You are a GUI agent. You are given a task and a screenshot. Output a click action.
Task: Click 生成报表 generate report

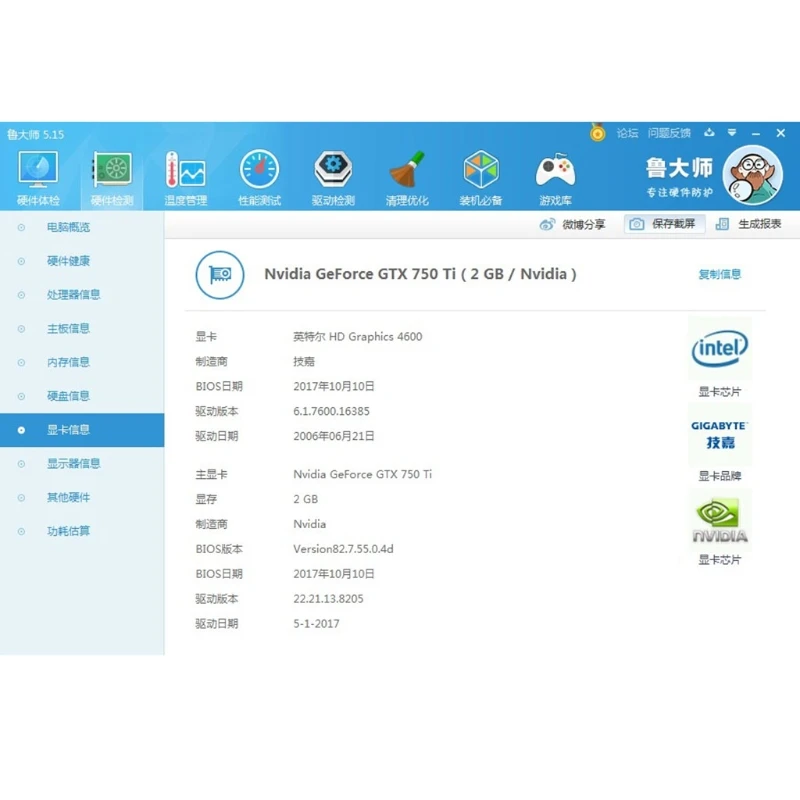[749, 223]
